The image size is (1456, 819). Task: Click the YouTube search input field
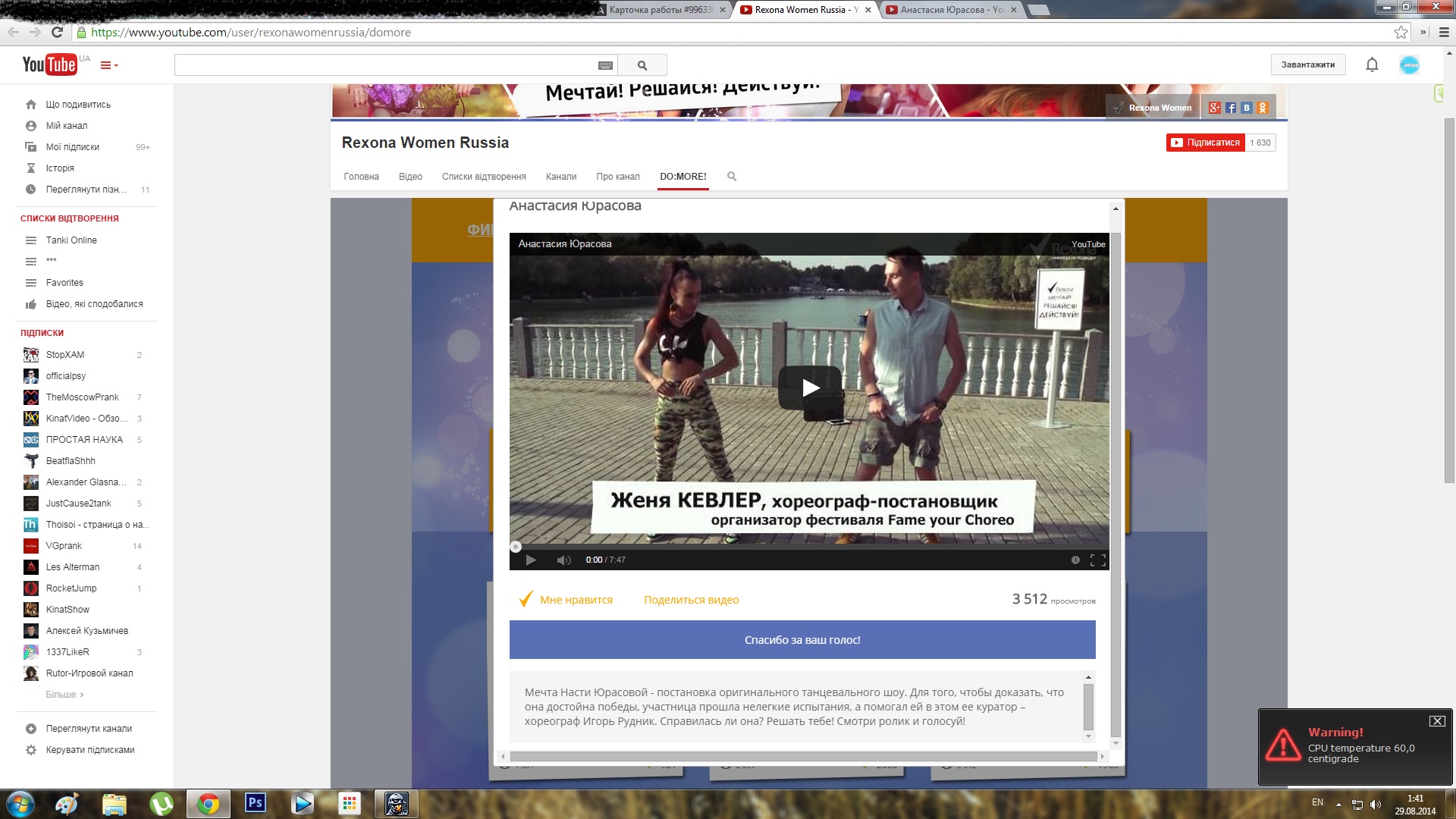385,65
